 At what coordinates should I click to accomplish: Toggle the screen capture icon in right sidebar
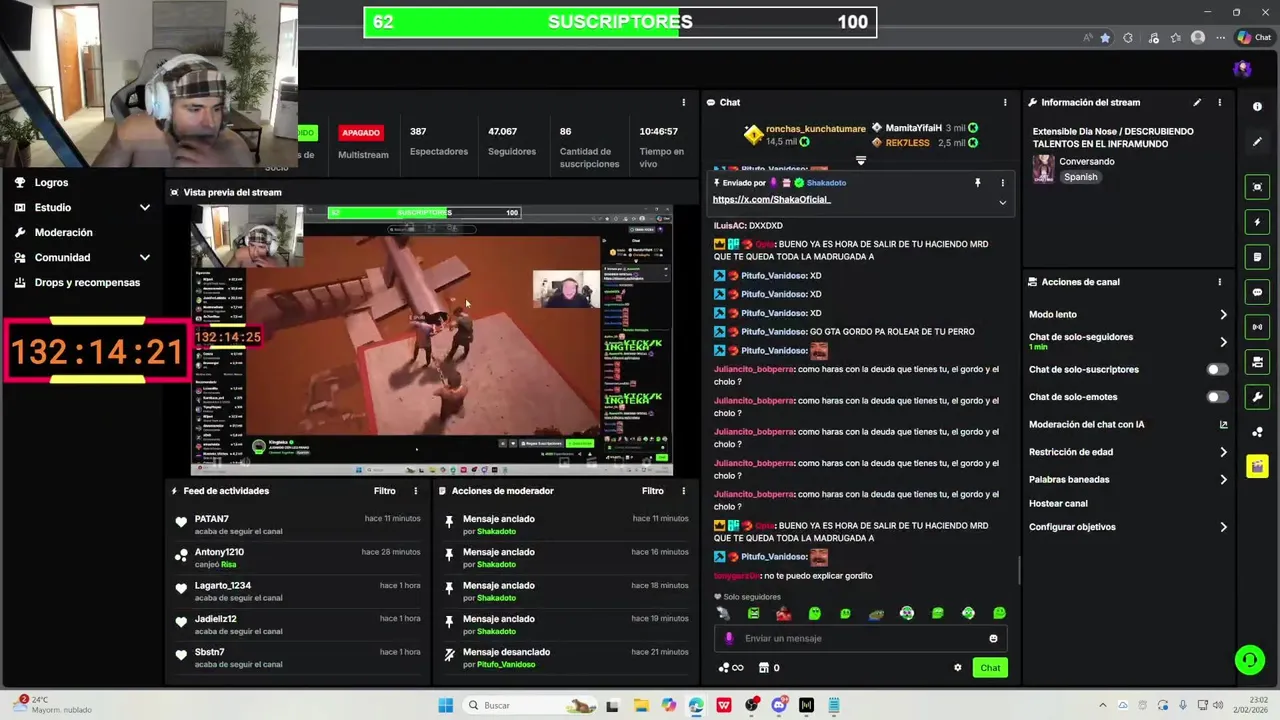pyautogui.click(x=1257, y=187)
